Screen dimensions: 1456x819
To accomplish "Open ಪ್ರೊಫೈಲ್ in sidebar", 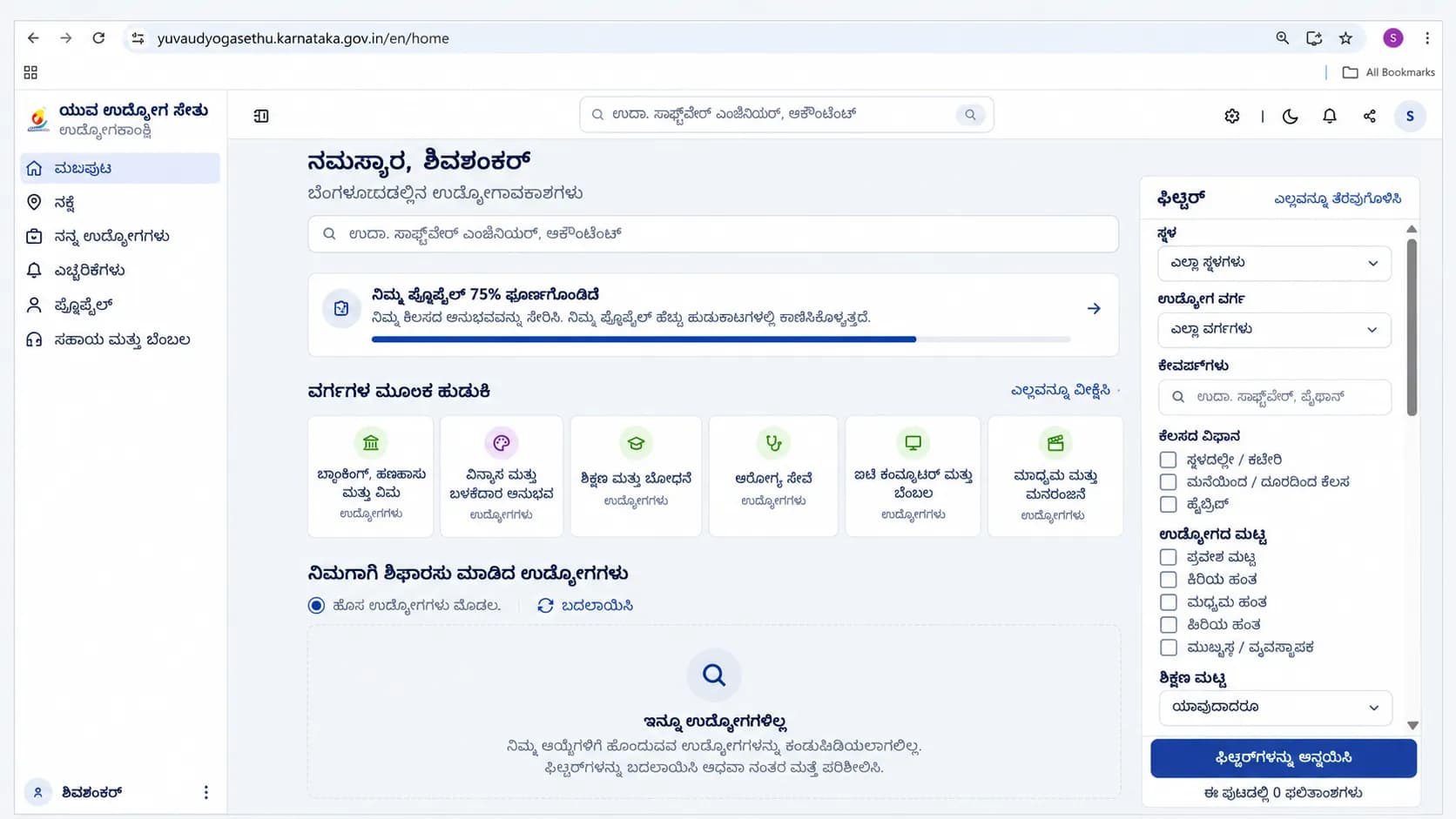I will (120, 305).
